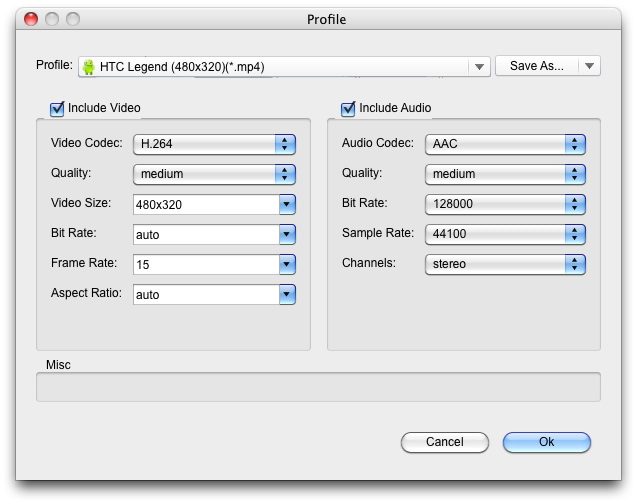637x504 pixels.
Task: Open the audio Quality medium popup
Action: [505, 174]
